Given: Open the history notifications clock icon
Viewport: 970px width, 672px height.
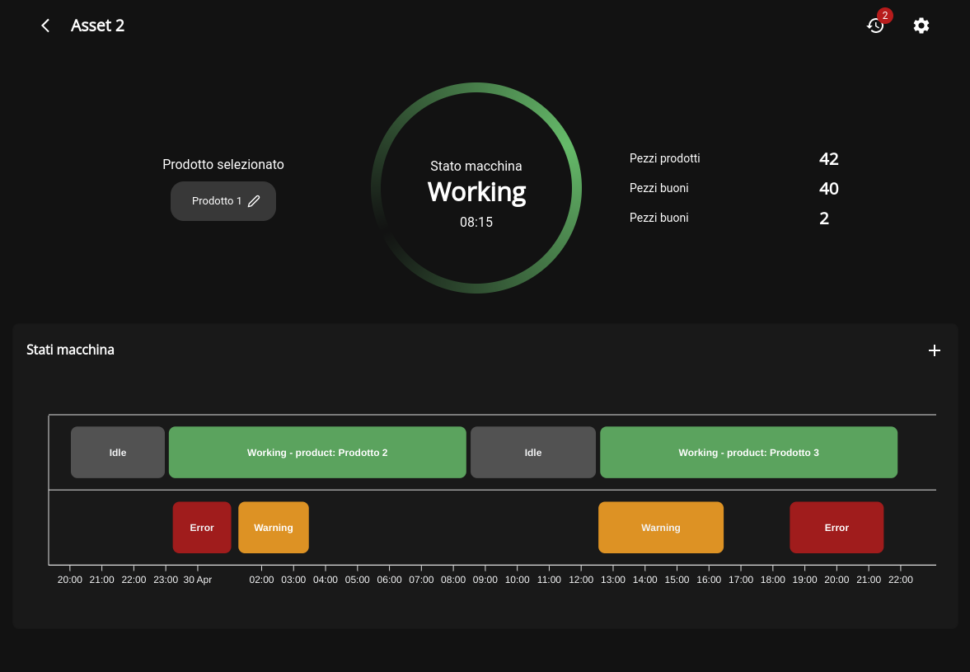Looking at the screenshot, I should pos(875,26).
